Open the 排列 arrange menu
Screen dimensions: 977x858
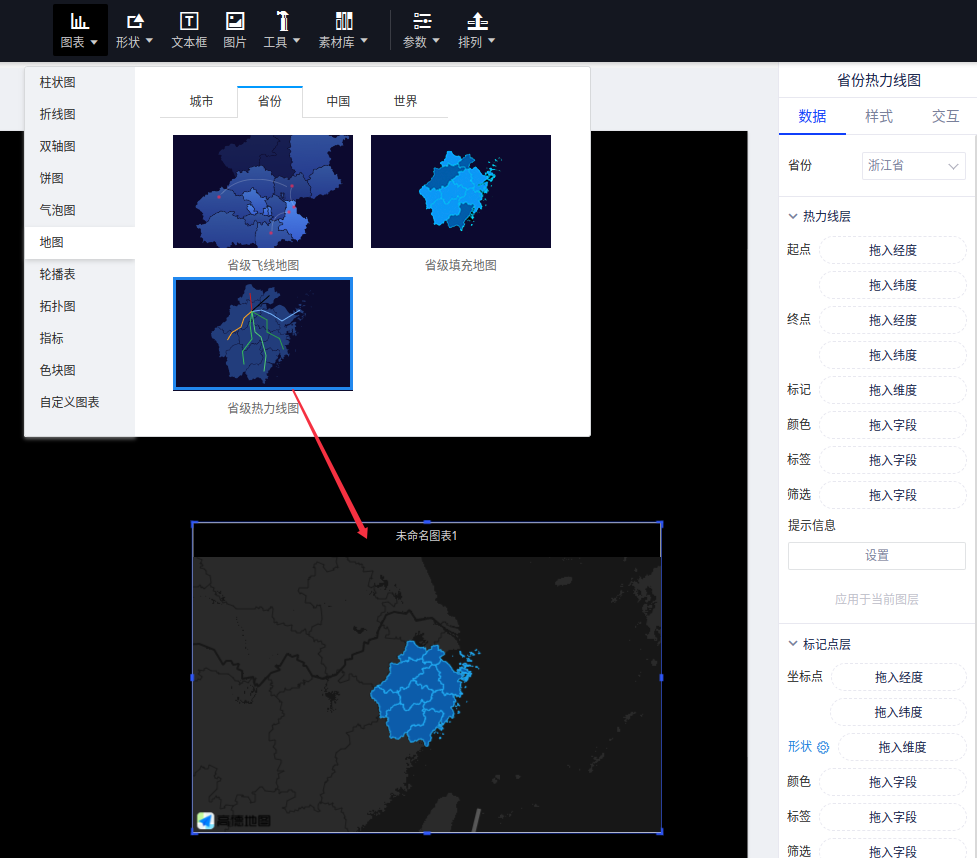[x=477, y=30]
